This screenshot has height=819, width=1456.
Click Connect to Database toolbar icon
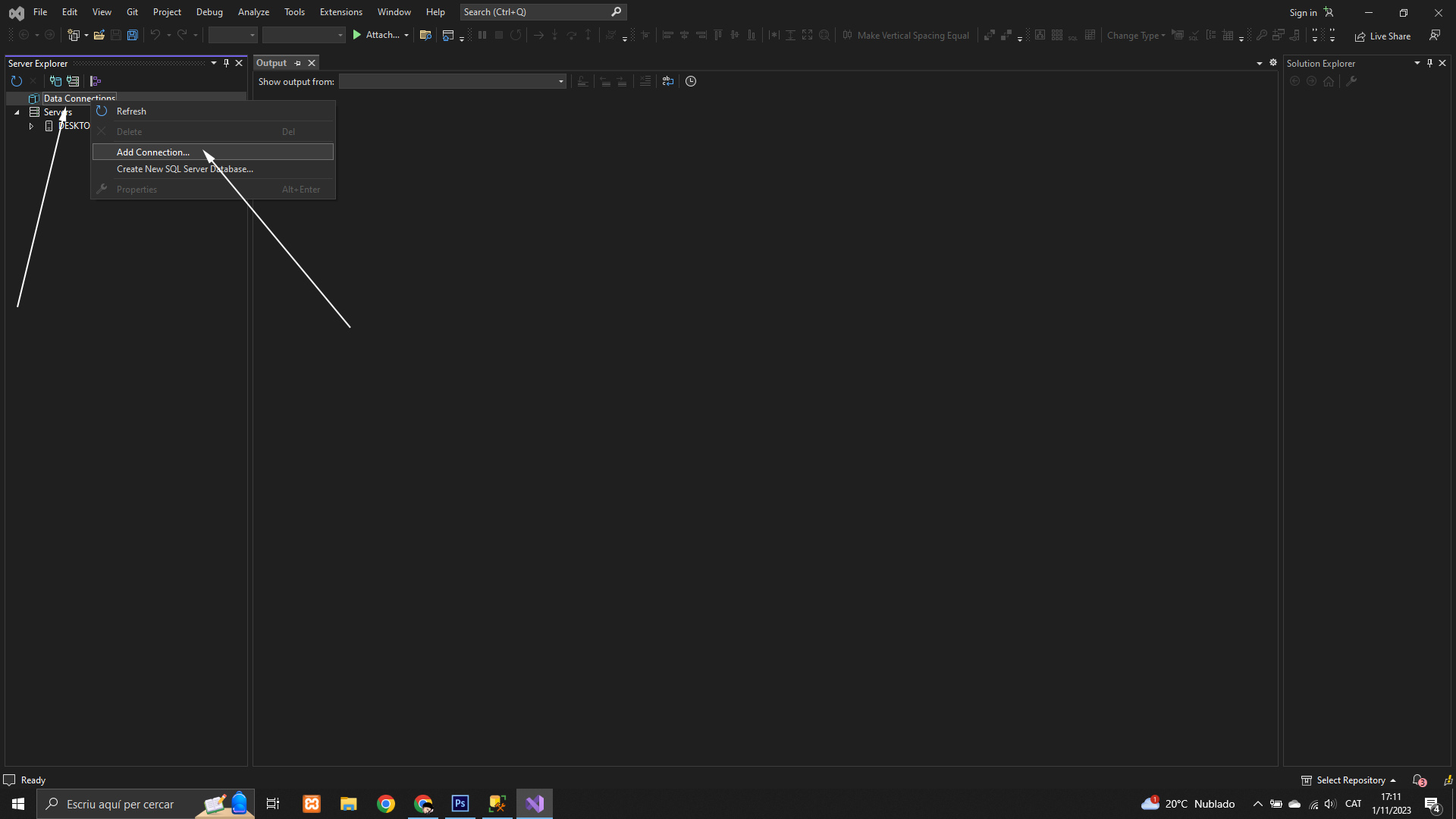pyautogui.click(x=55, y=81)
